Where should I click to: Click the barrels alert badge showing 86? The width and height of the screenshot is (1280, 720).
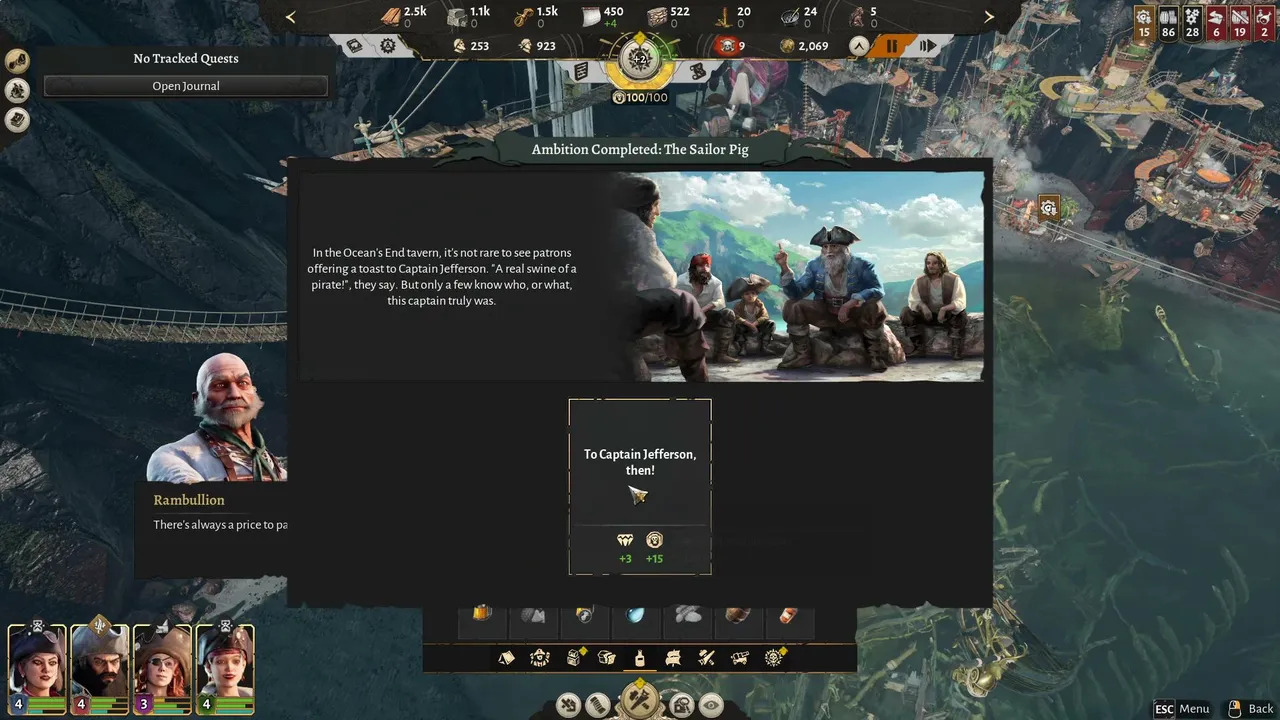click(1168, 23)
